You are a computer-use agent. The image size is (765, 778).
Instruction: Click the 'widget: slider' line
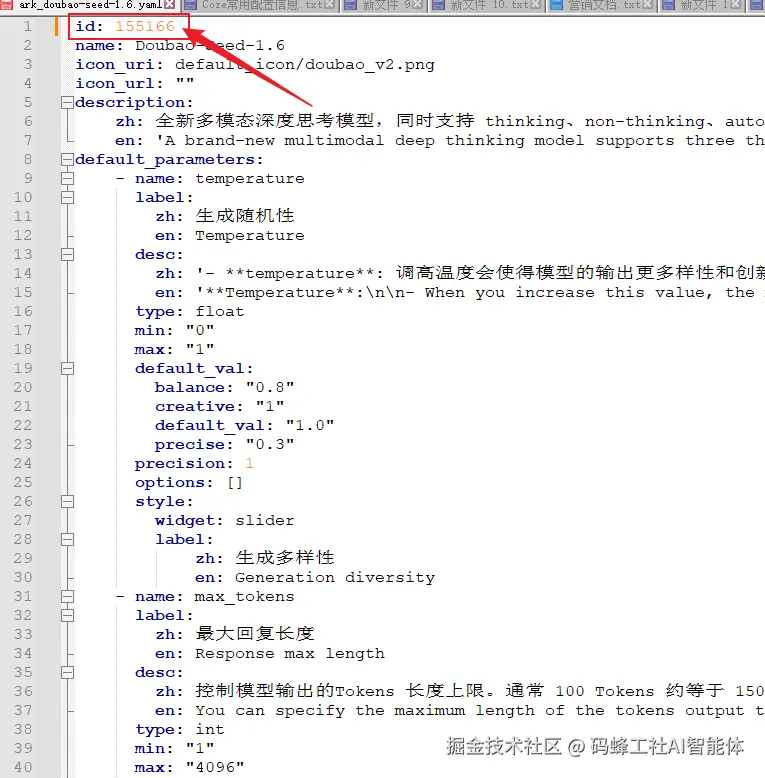coord(225,520)
